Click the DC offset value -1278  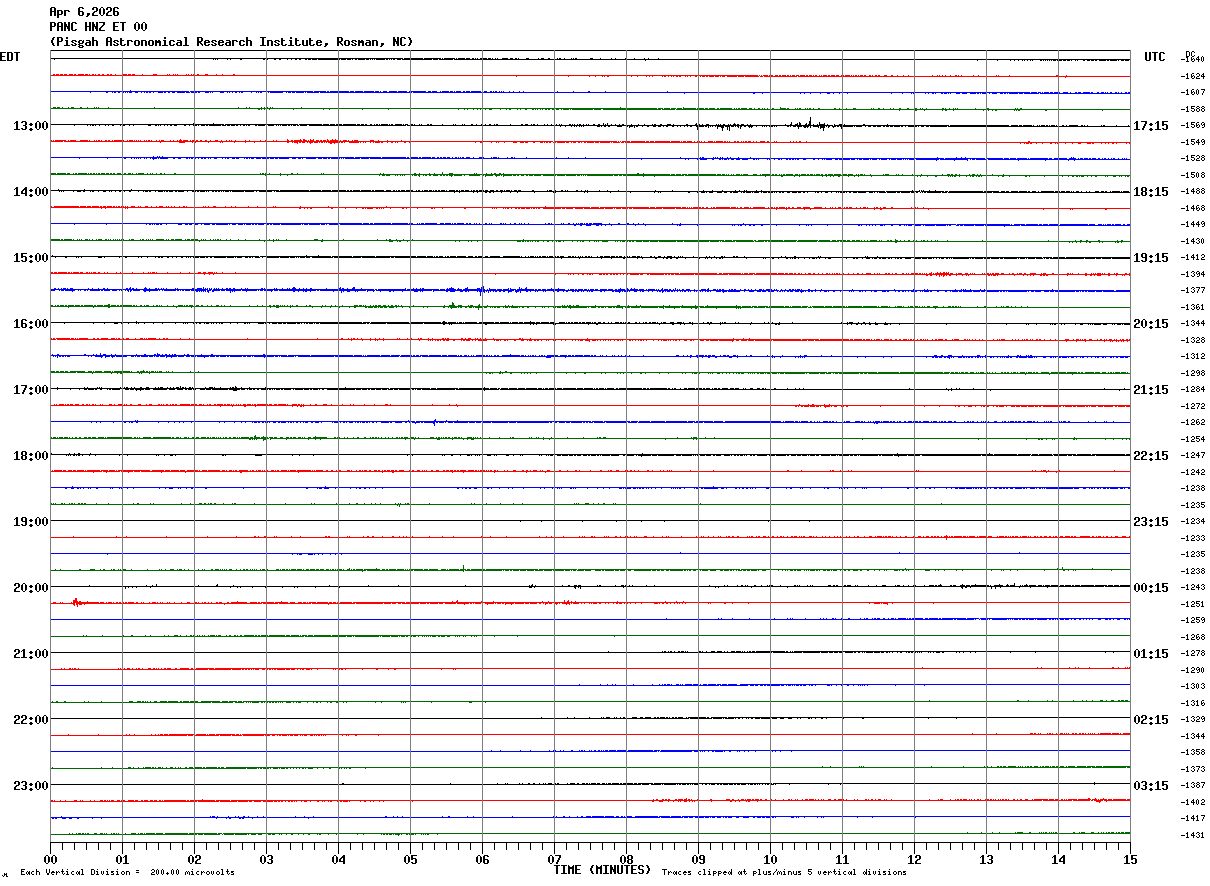1193,654
